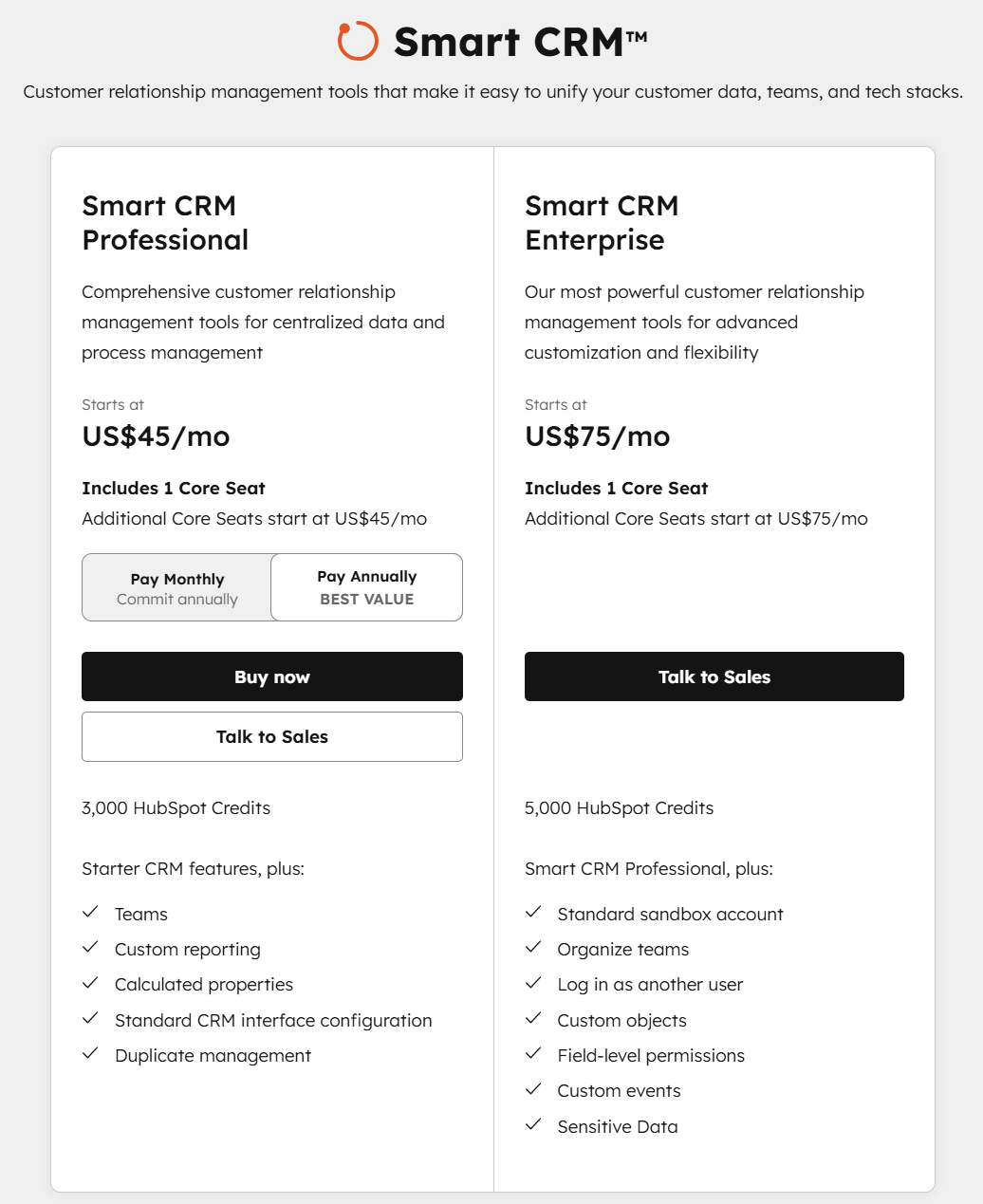Click Talk to Sales for Enterprise plan

714,676
